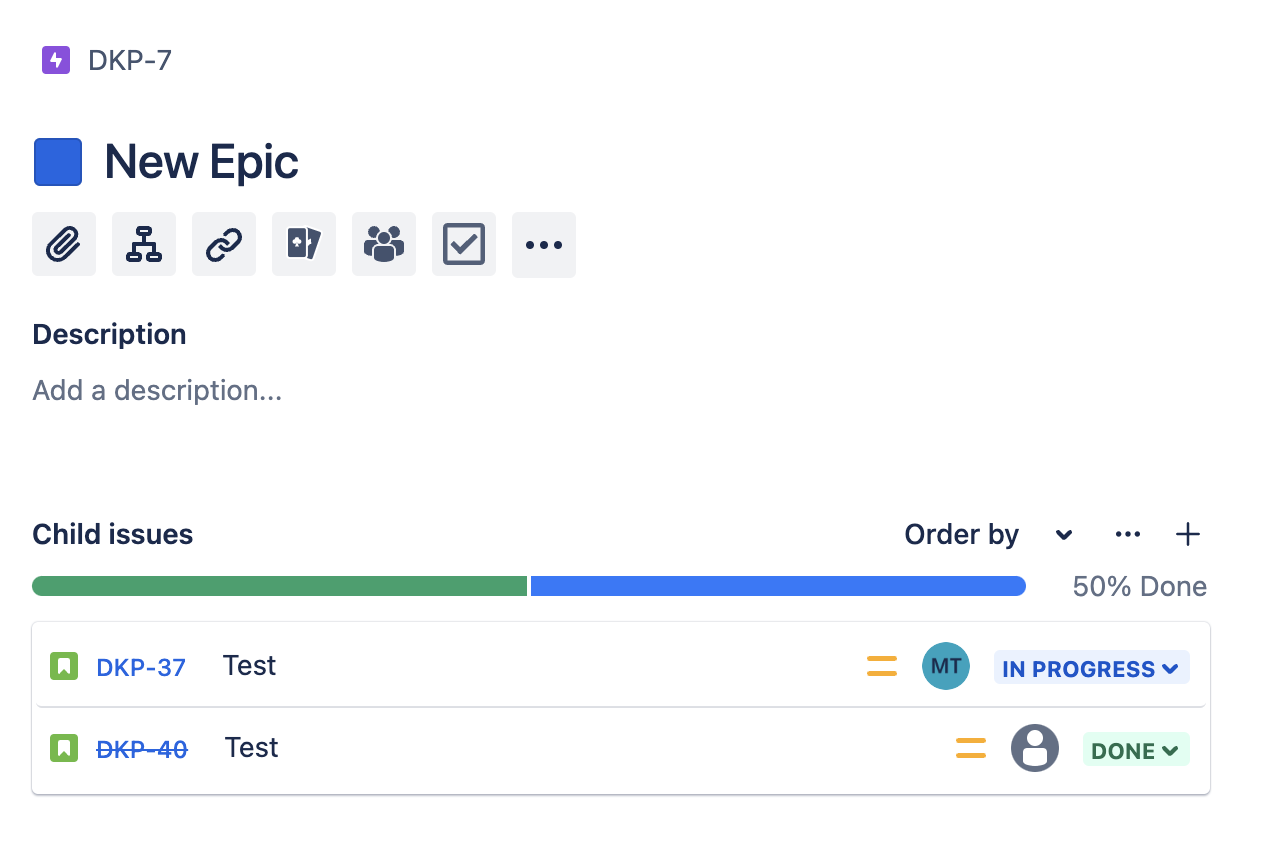
Task: Click the add apps card icon
Action: coord(303,244)
